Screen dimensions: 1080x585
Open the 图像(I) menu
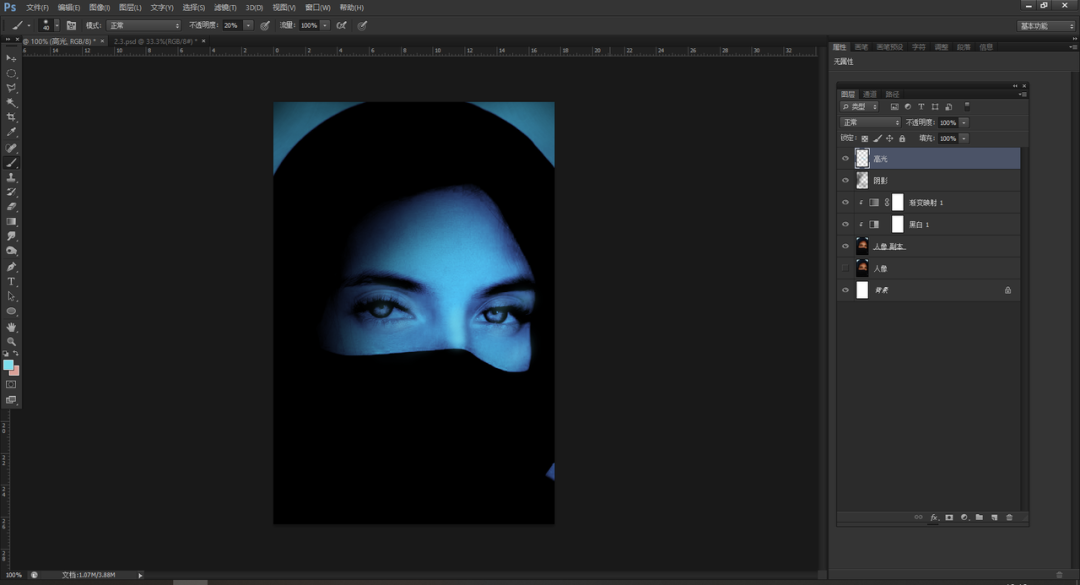pos(99,8)
